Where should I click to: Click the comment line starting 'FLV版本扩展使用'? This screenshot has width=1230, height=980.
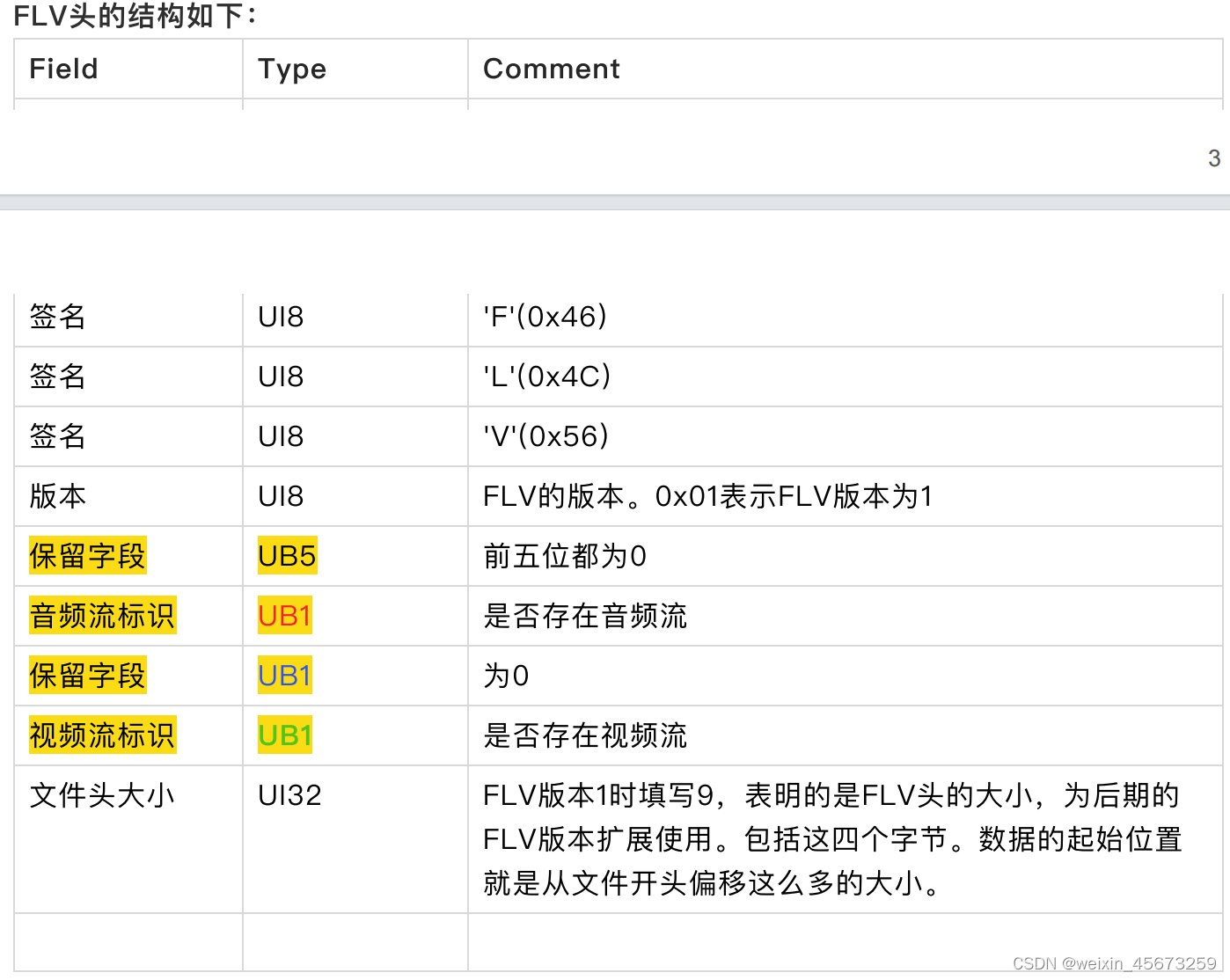(x=832, y=839)
